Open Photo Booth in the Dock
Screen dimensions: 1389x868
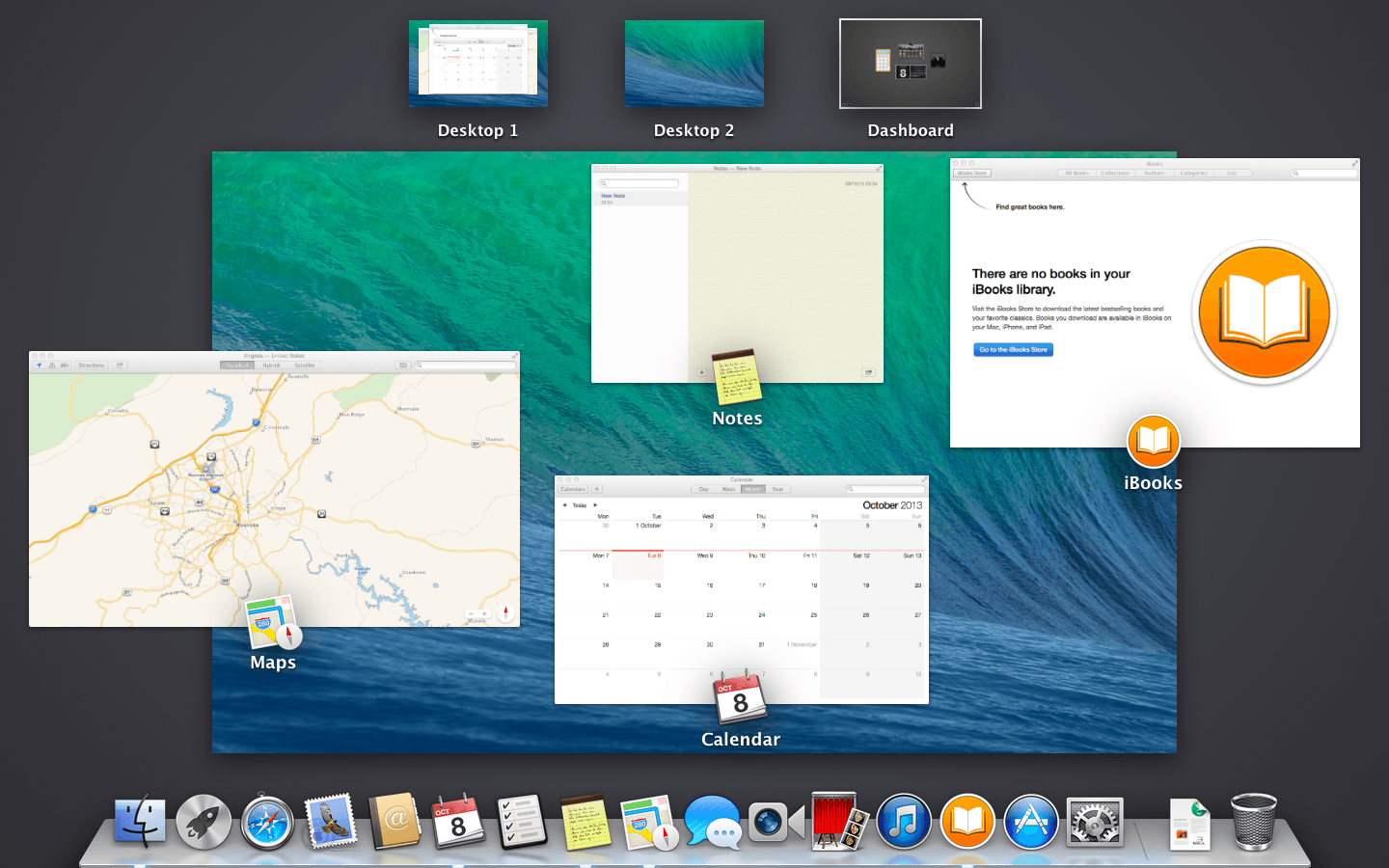pos(839,822)
